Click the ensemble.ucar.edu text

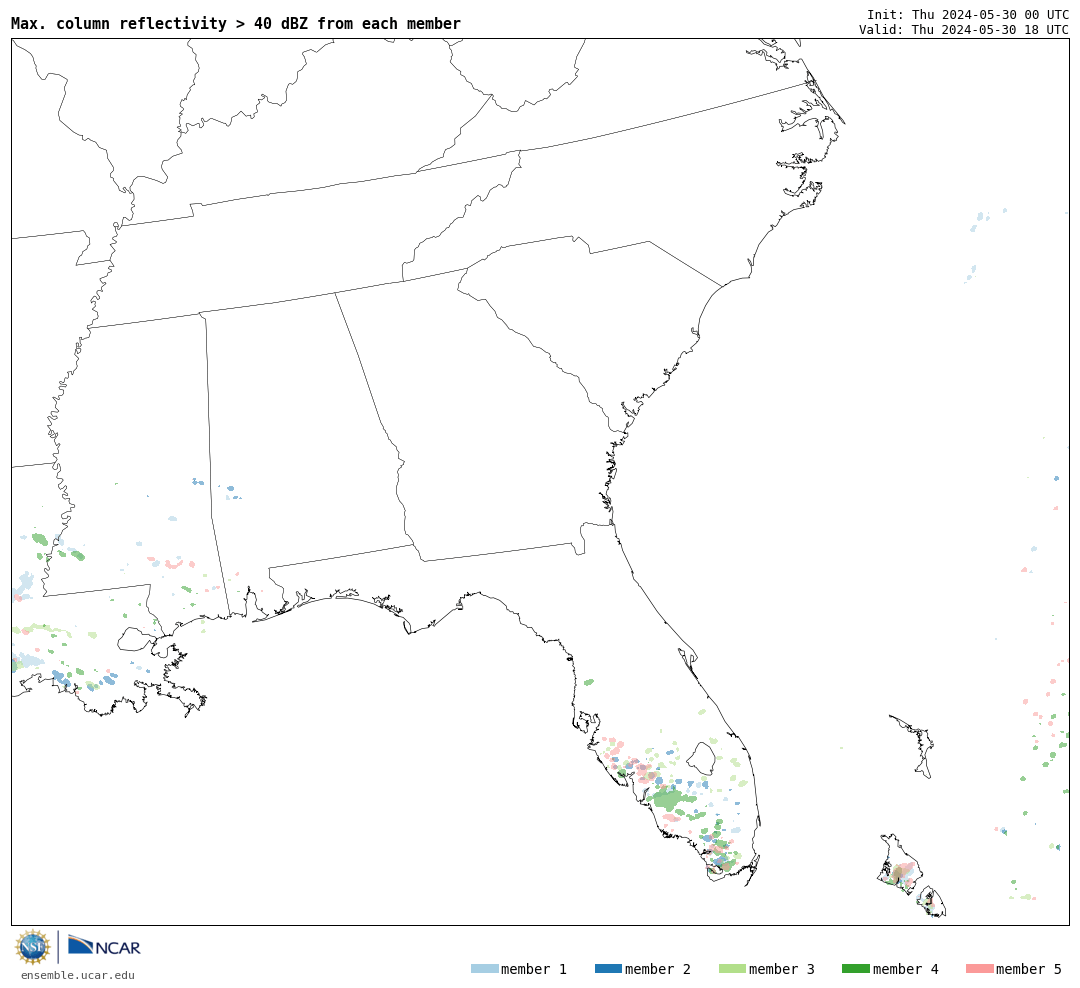[78, 975]
